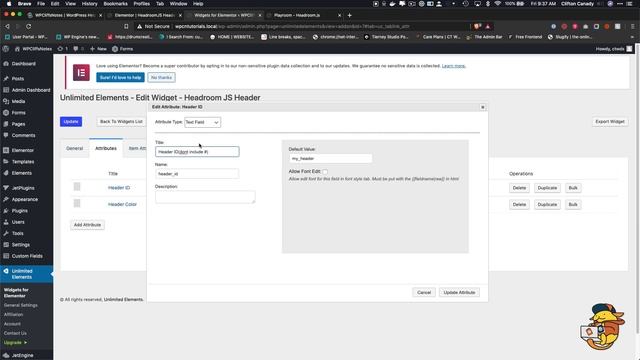Close the Edit Attribute dialog
640x360 pixels.
point(482,107)
